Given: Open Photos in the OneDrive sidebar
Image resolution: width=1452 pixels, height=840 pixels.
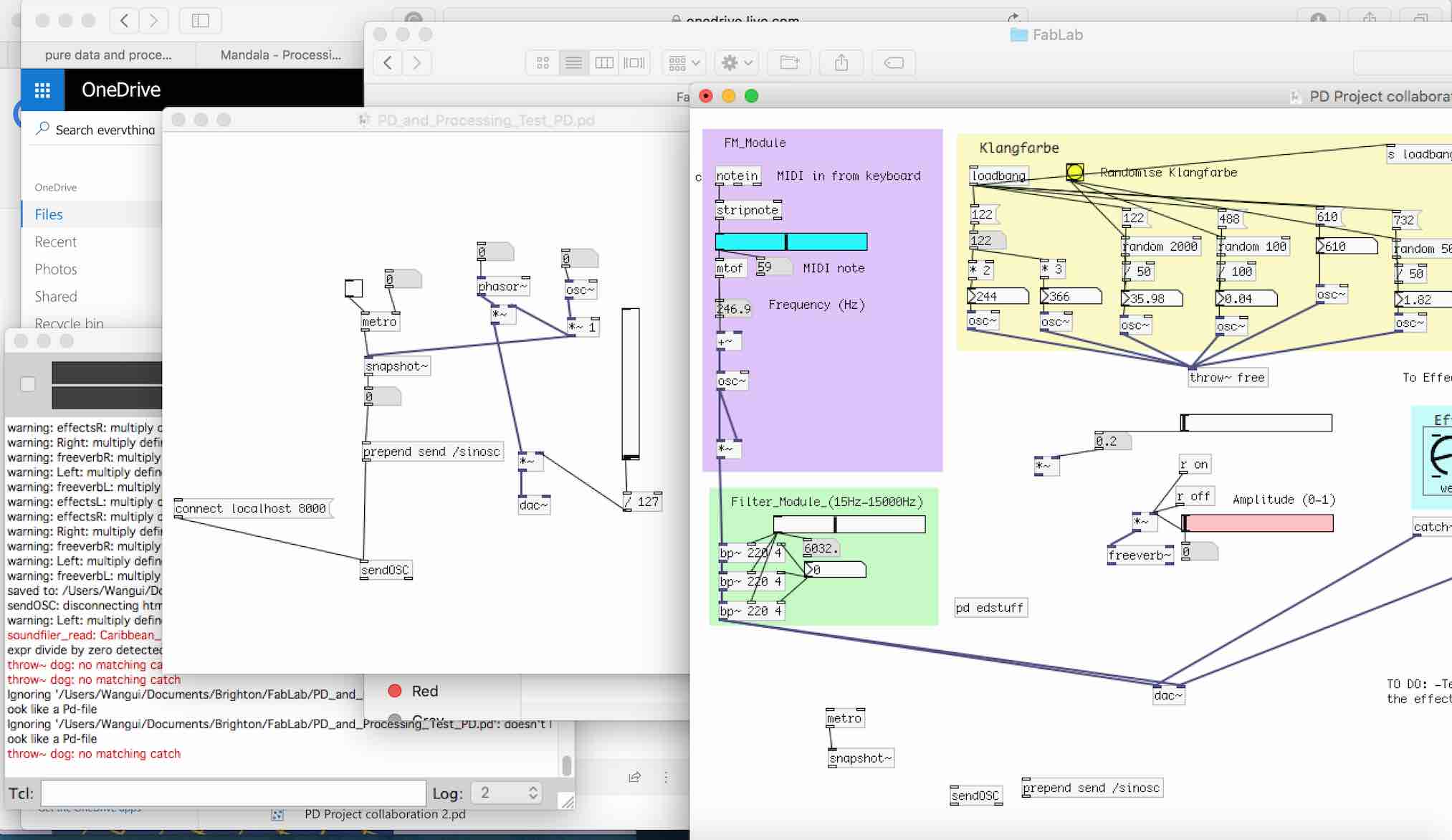Looking at the screenshot, I should [56, 269].
